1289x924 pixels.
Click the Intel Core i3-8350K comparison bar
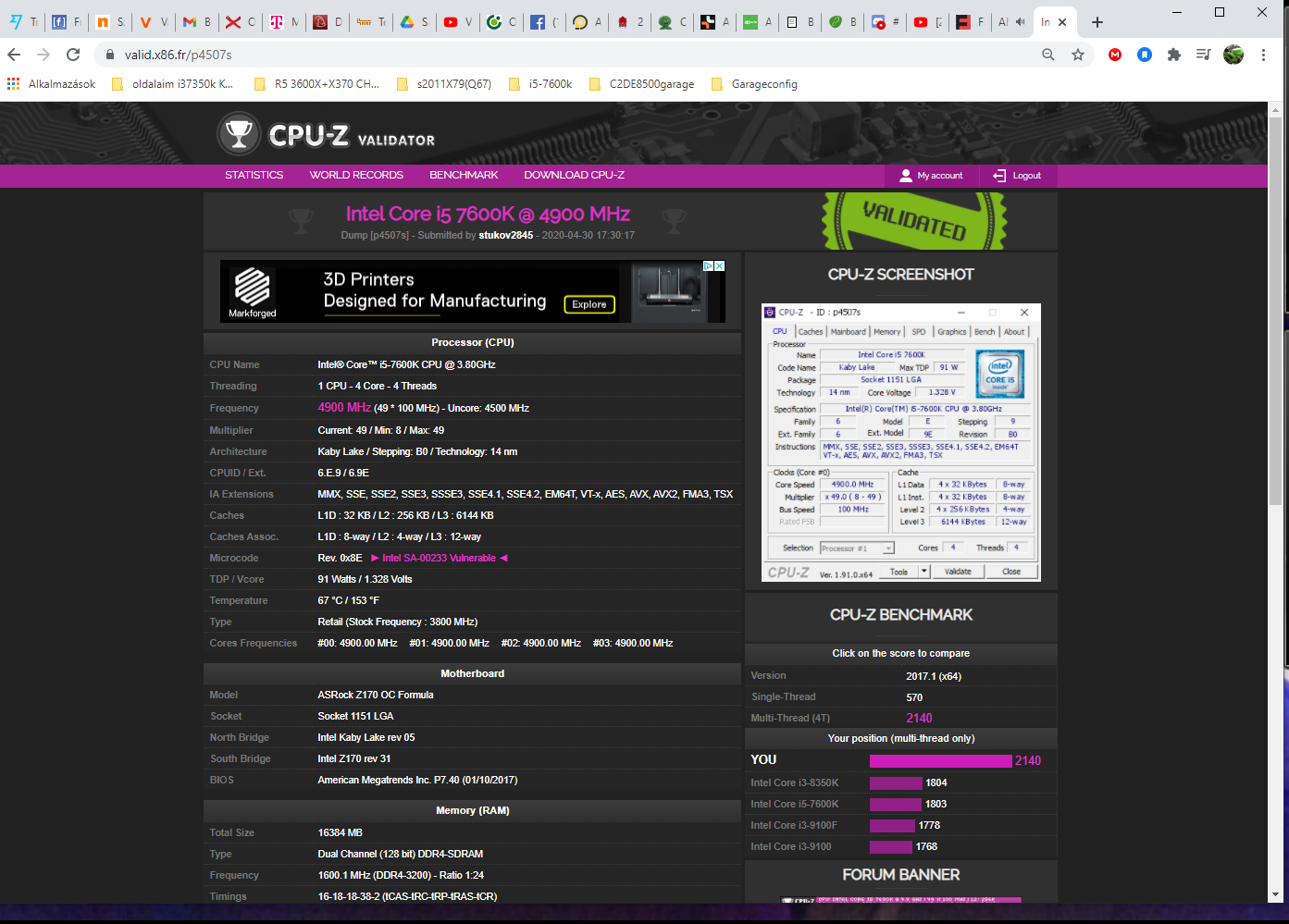(896, 783)
